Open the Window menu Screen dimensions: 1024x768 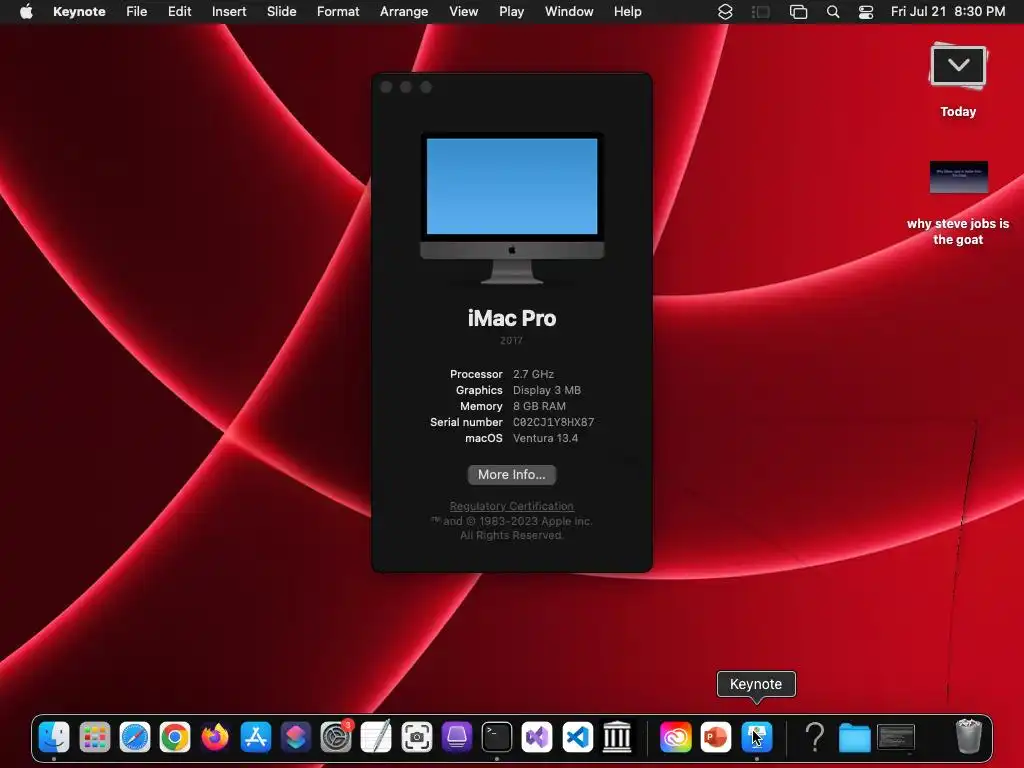pyautogui.click(x=569, y=11)
